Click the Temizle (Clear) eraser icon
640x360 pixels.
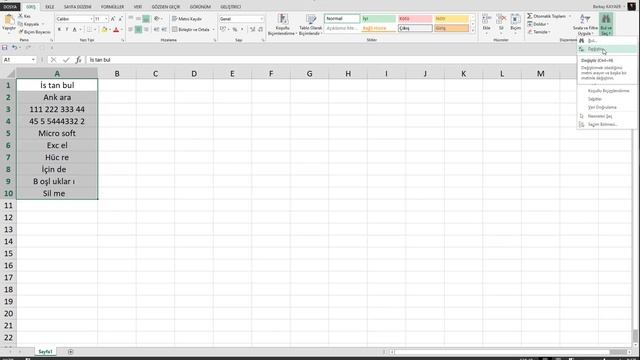(x=530, y=32)
